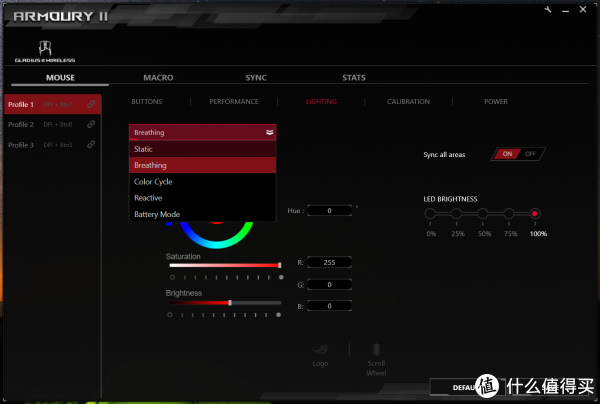Screen dimensions: 600x404
Task: Choose Battery Mode lighting effect
Action: click(x=202, y=214)
